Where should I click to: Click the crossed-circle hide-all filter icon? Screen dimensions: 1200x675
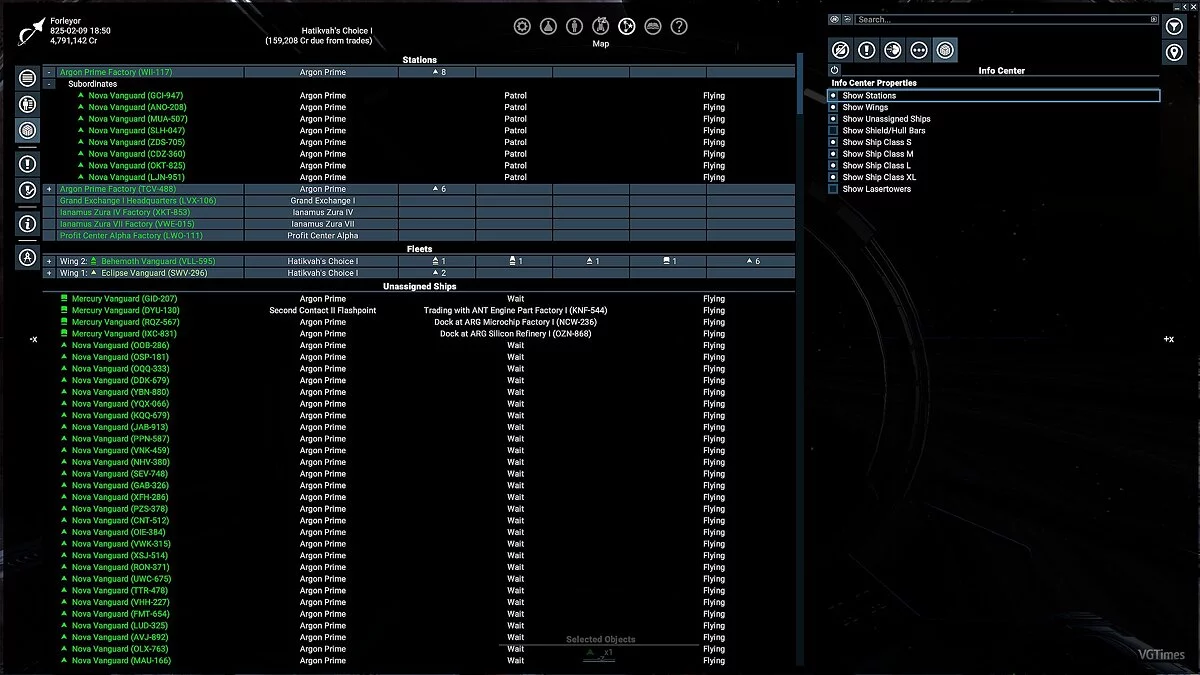pos(840,49)
